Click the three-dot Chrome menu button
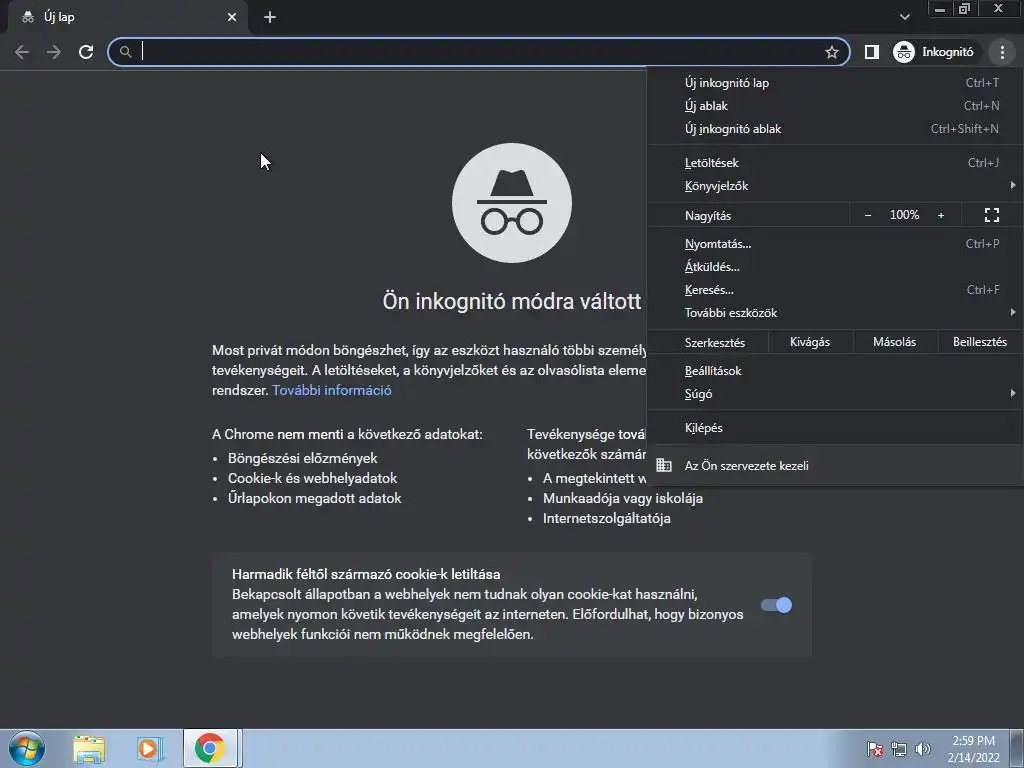 point(1002,52)
